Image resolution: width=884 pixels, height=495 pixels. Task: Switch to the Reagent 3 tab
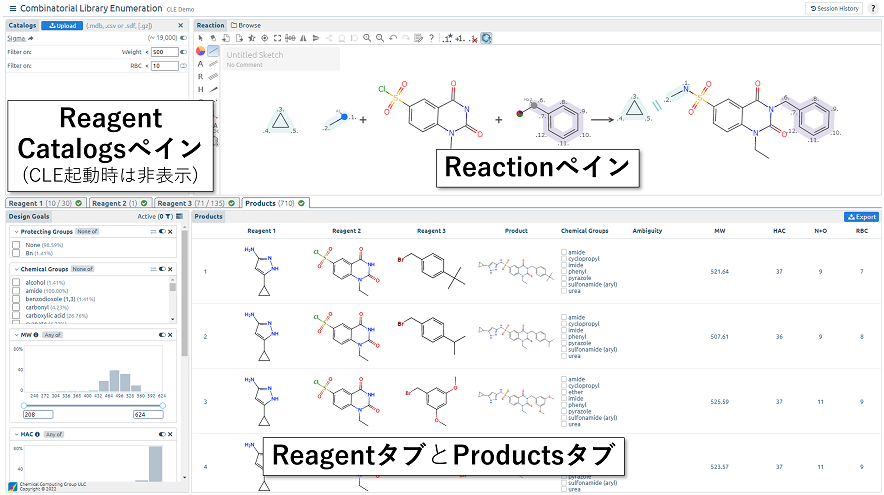[196, 203]
